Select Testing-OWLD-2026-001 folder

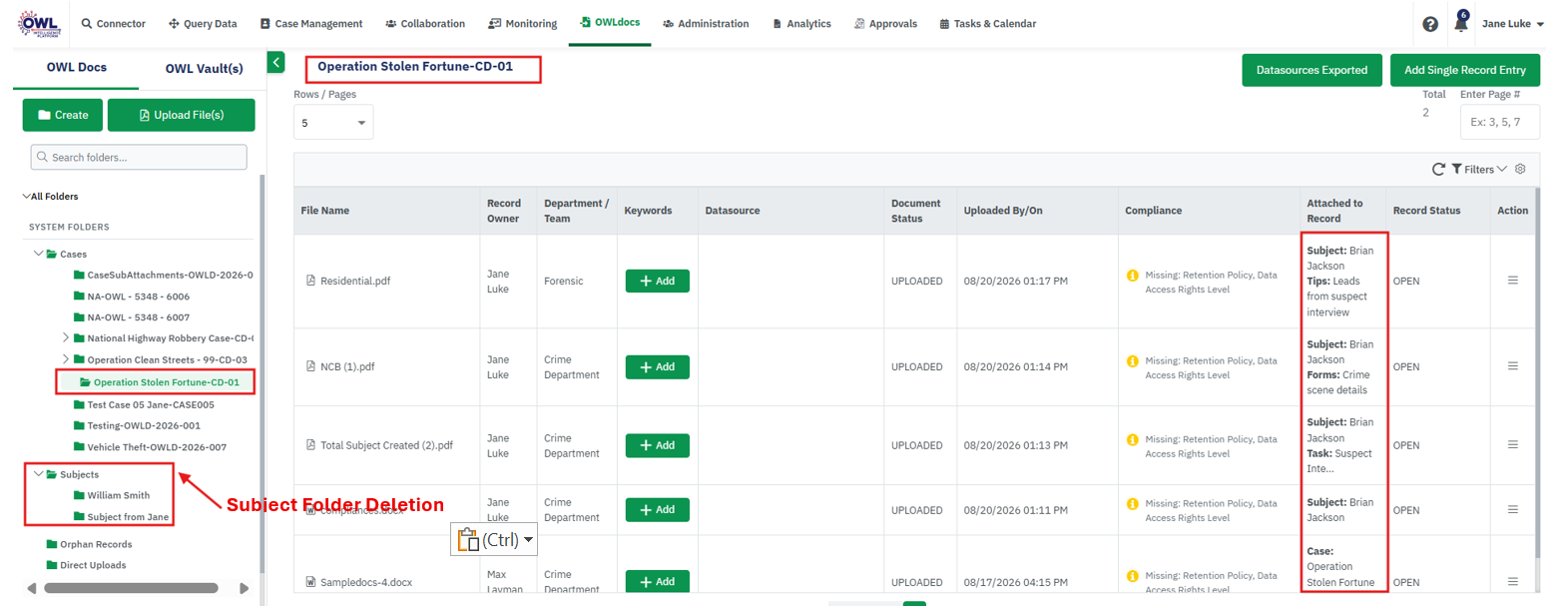[x=137, y=425]
